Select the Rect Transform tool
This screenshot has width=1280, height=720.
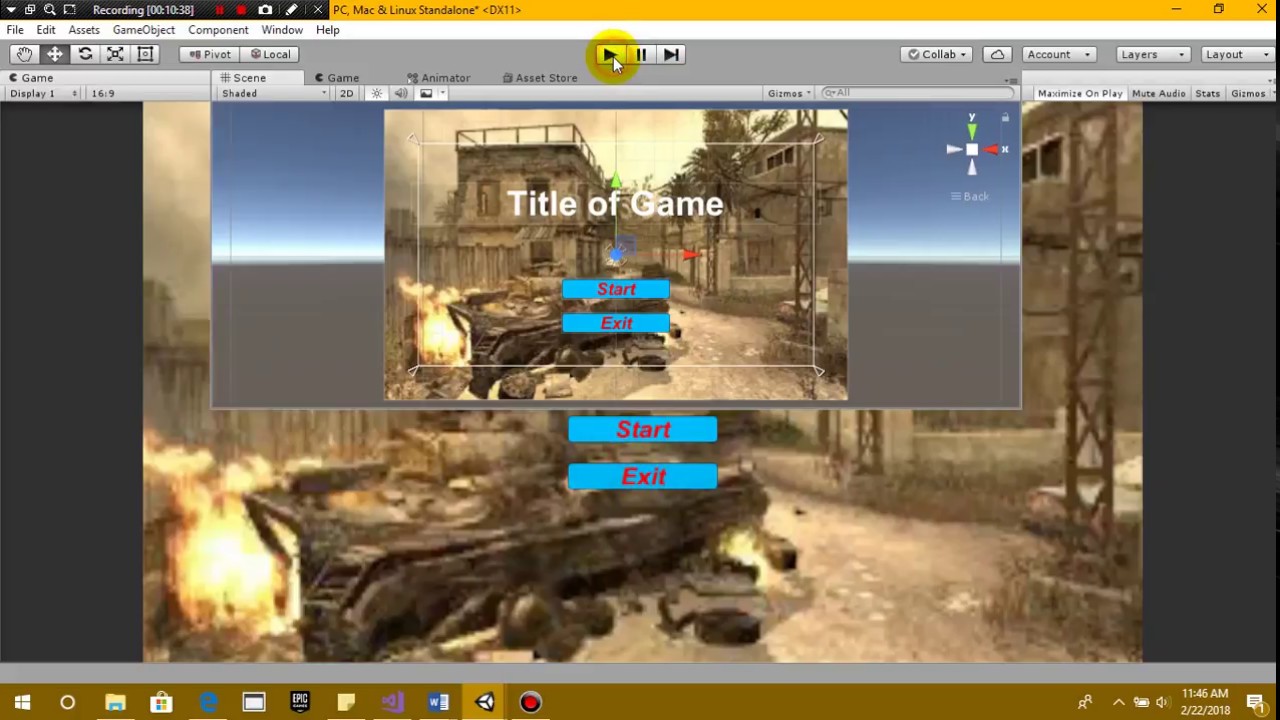pyautogui.click(x=145, y=54)
